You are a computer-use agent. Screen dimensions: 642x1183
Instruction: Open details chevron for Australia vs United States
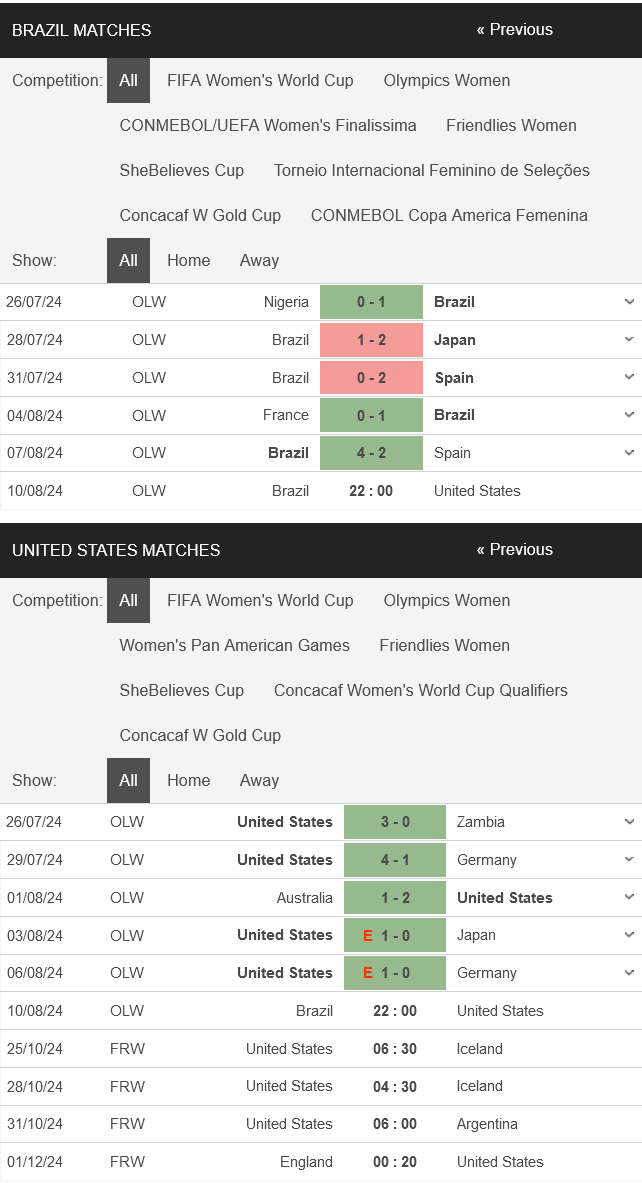pos(629,898)
